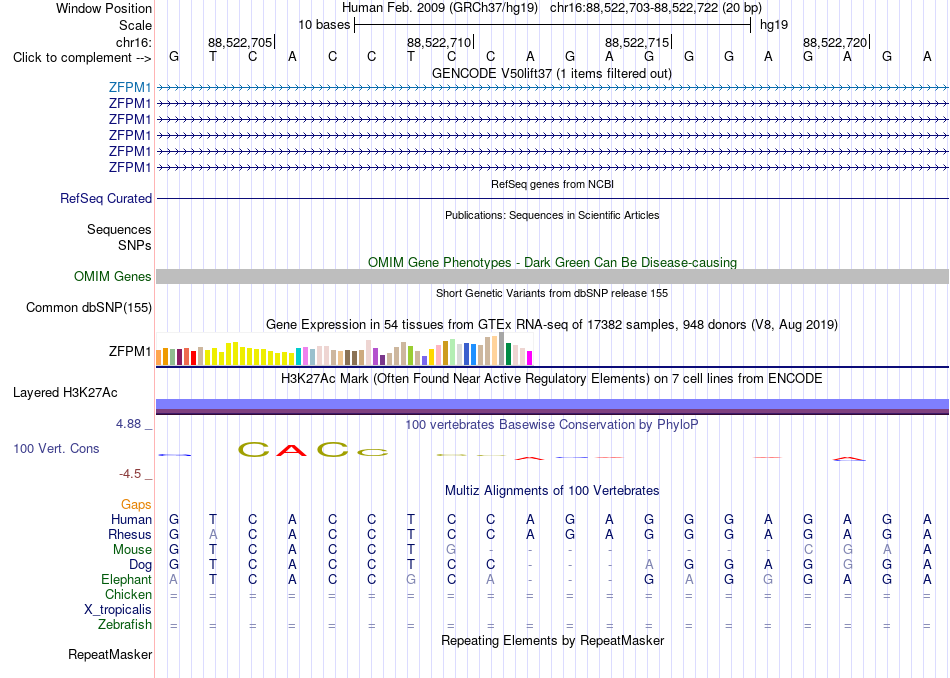950x678 pixels.
Task: Click the 100 Vert. Cons track label
Action: pos(56,448)
